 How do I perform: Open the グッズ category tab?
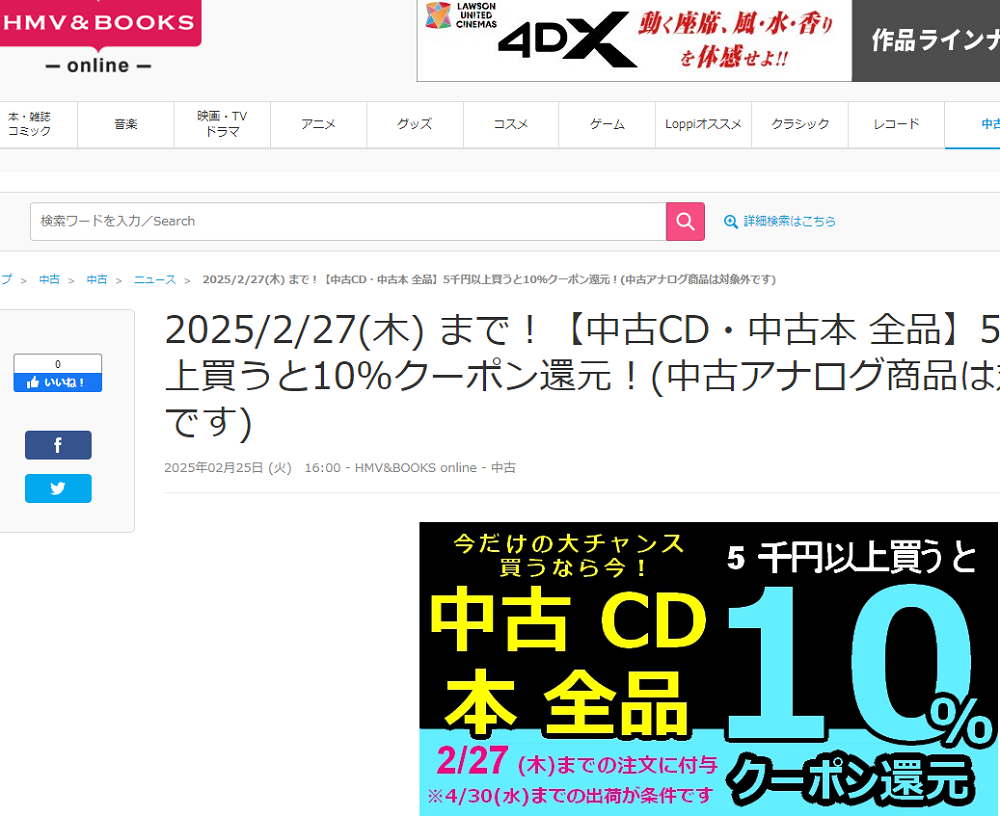(x=415, y=124)
